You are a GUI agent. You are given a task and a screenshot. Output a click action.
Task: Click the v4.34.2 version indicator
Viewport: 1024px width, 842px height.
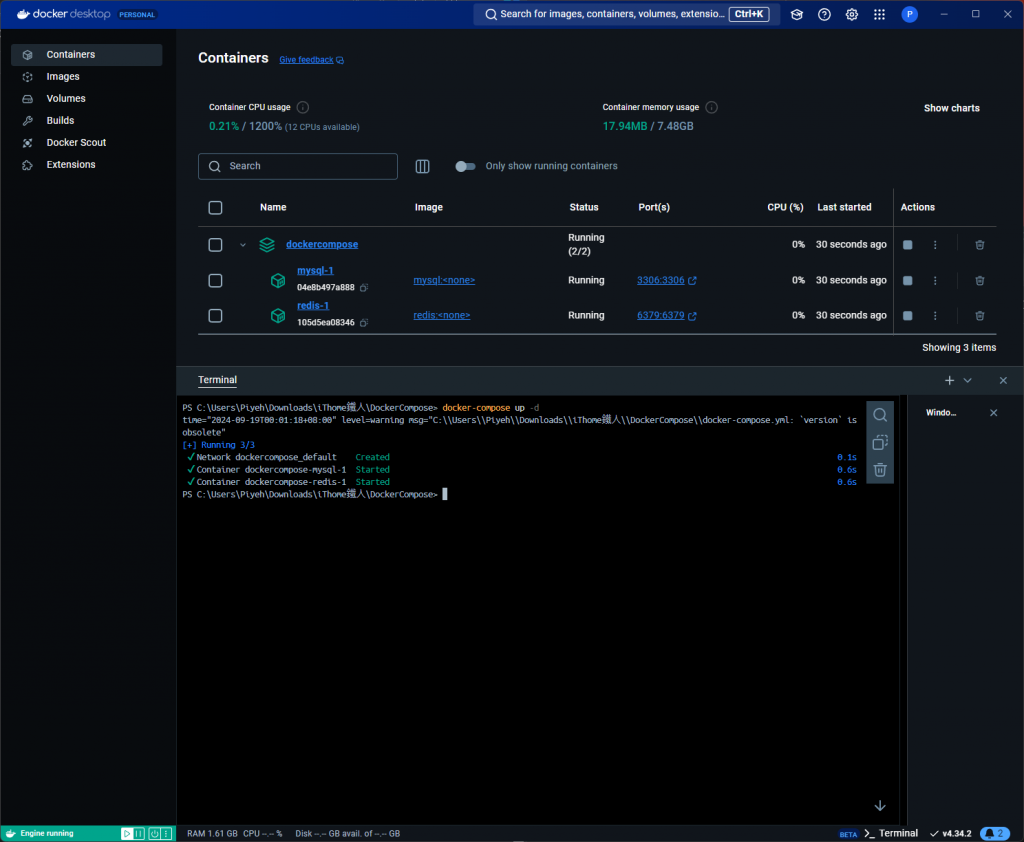point(950,834)
